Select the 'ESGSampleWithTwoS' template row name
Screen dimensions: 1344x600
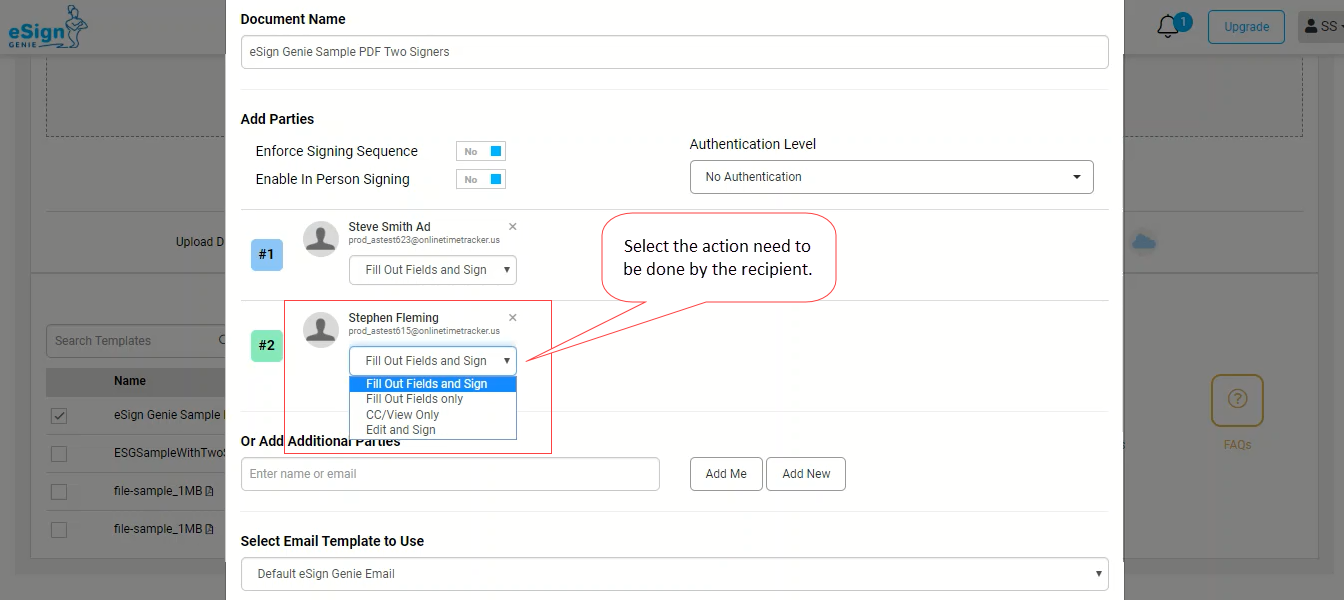click(168, 453)
